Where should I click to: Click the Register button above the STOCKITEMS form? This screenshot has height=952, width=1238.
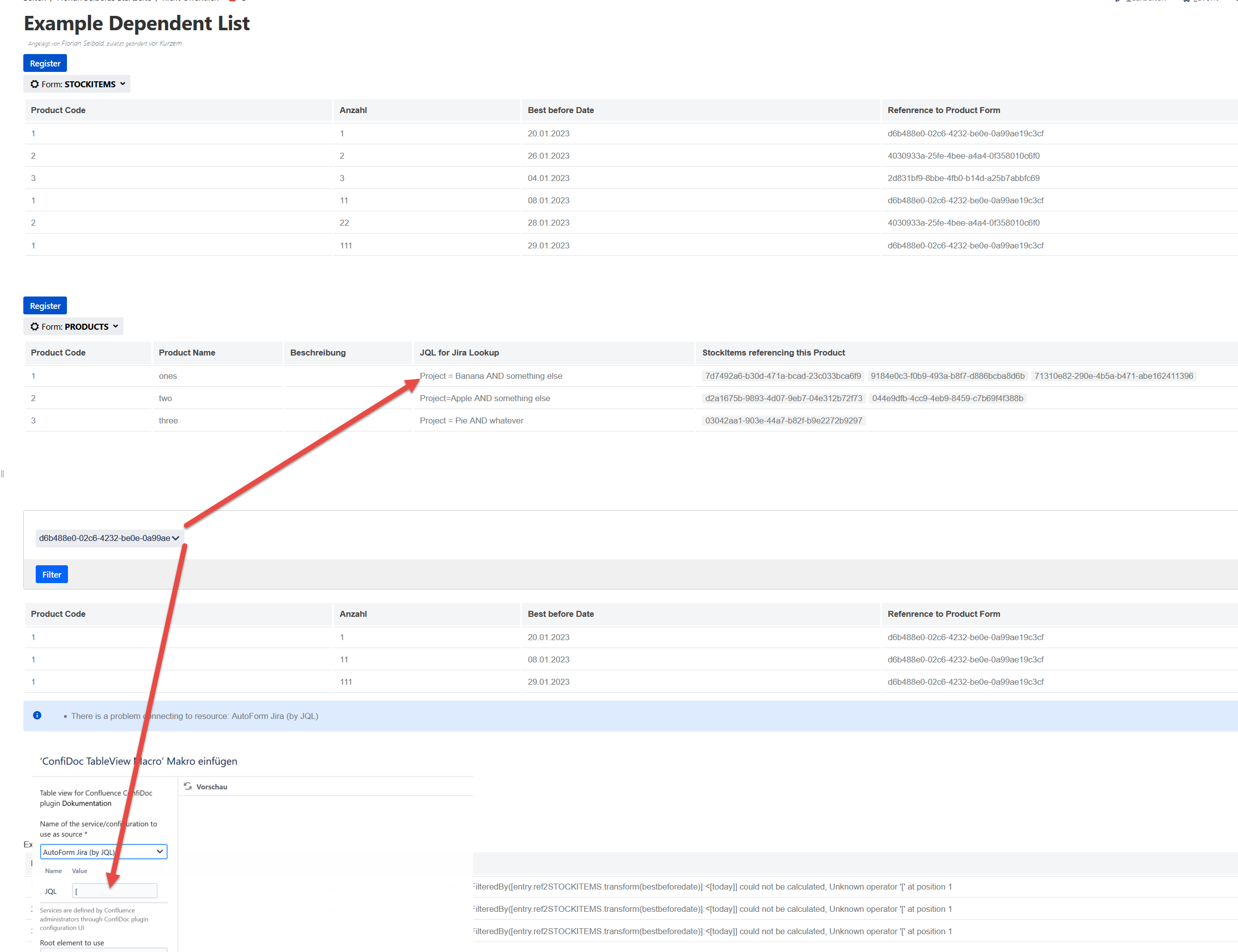pyautogui.click(x=45, y=63)
